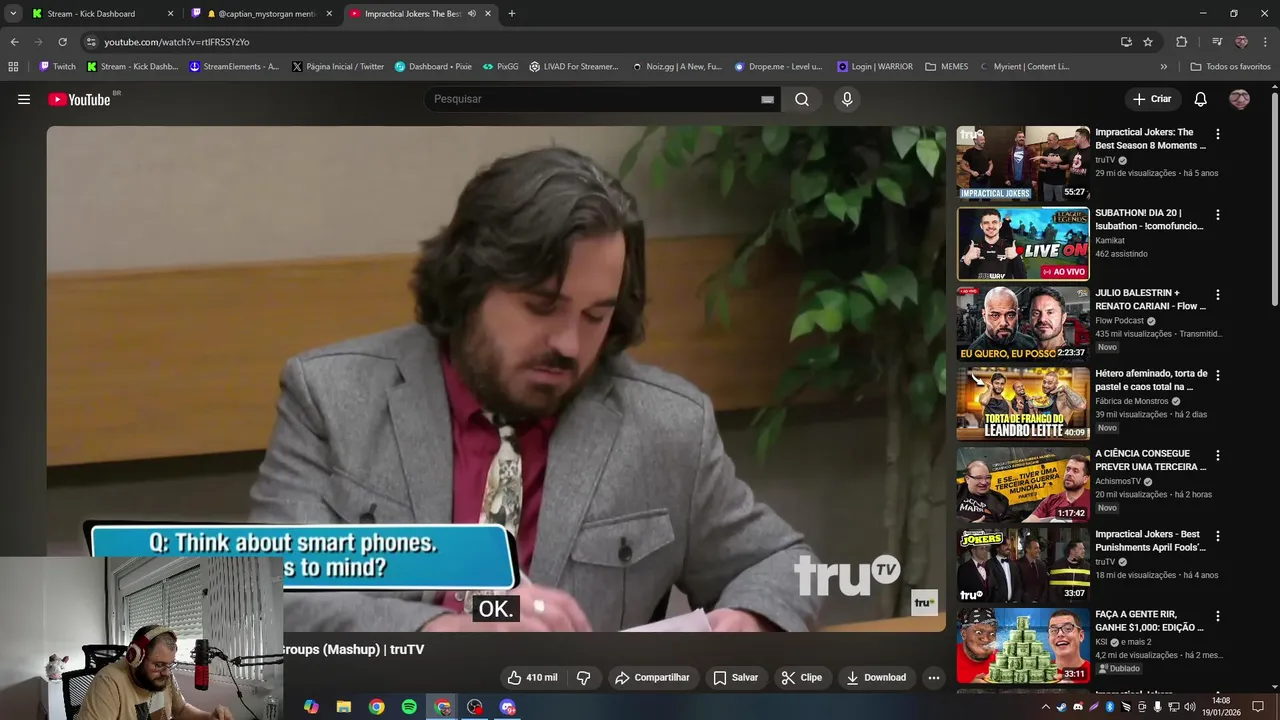Mute the Impractical Jokers tab audio
Screen dimensions: 1280x720
click(472, 14)
